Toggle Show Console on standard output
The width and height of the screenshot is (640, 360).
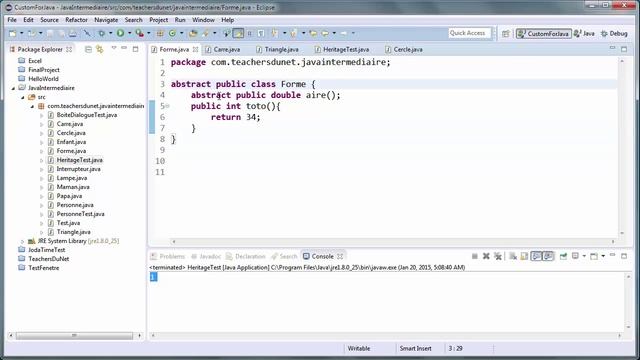point(536,256)
